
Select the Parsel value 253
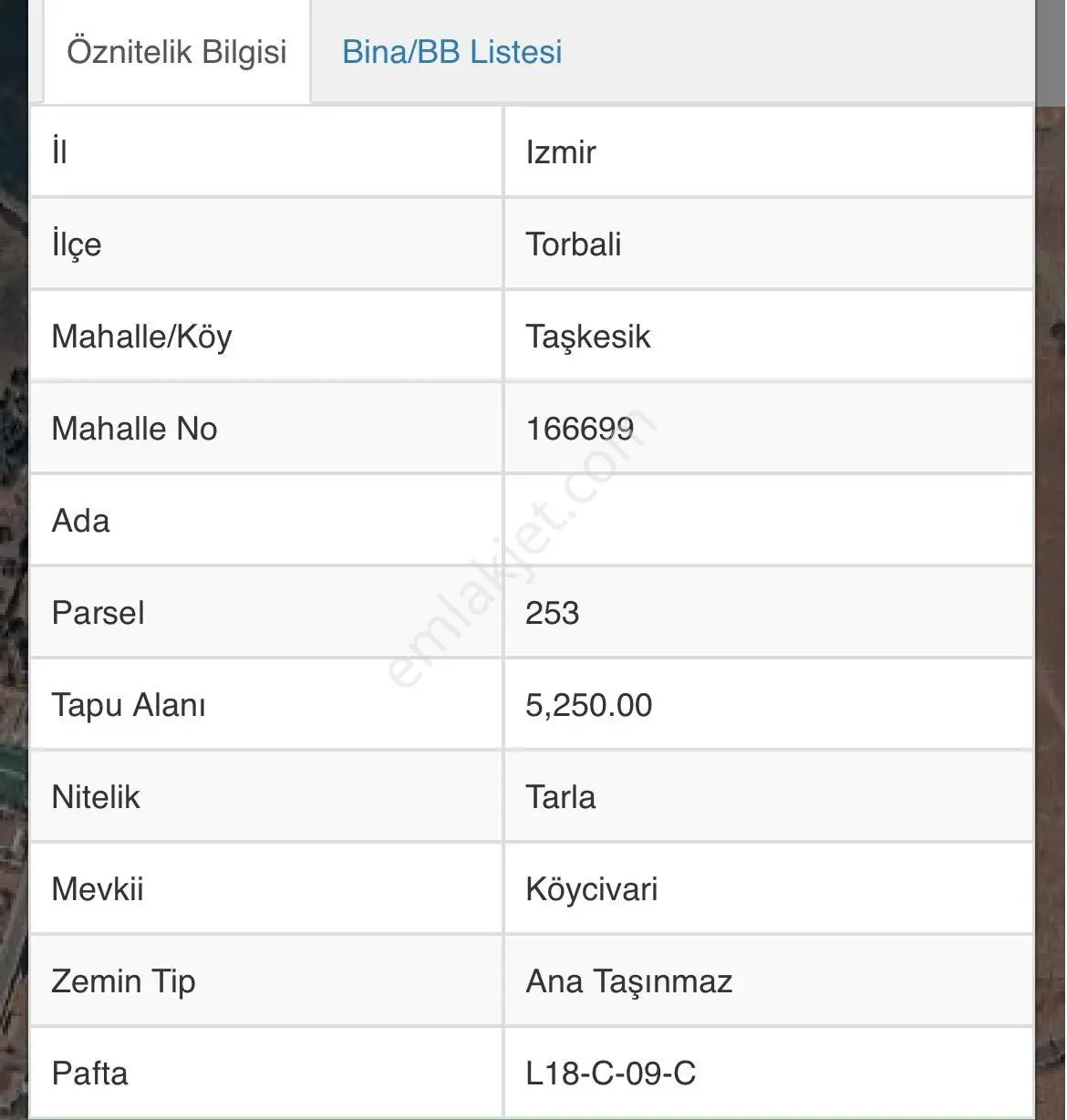tap(552, 613)
